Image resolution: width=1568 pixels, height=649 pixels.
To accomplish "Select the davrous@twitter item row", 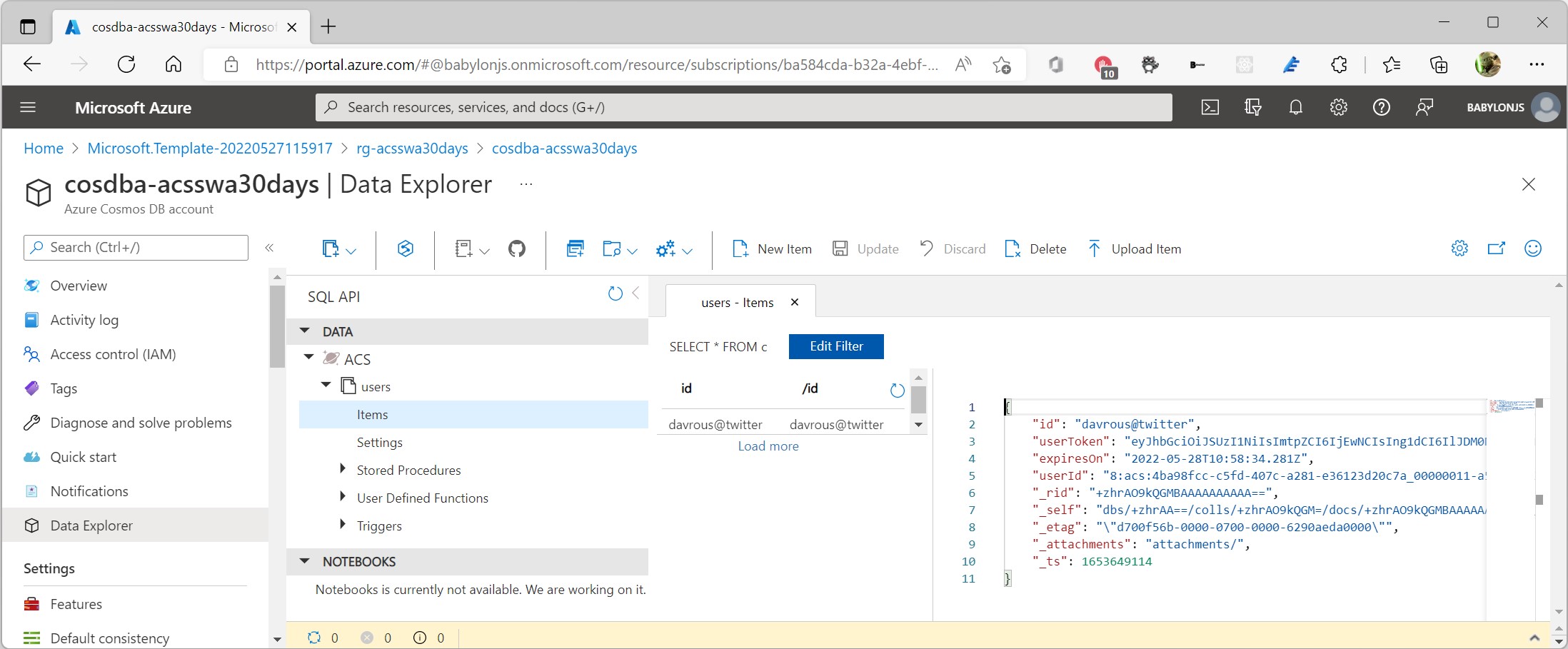I will (x=783, y=425).
